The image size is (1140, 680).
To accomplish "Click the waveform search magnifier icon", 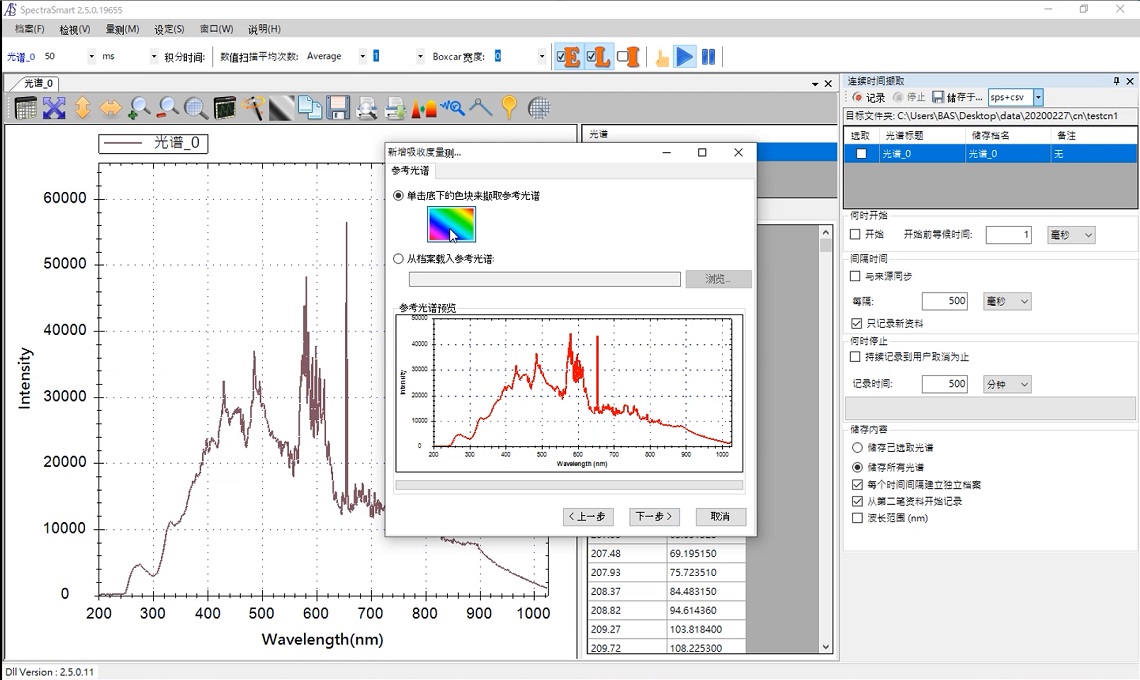I will click(x=452, y=108).
